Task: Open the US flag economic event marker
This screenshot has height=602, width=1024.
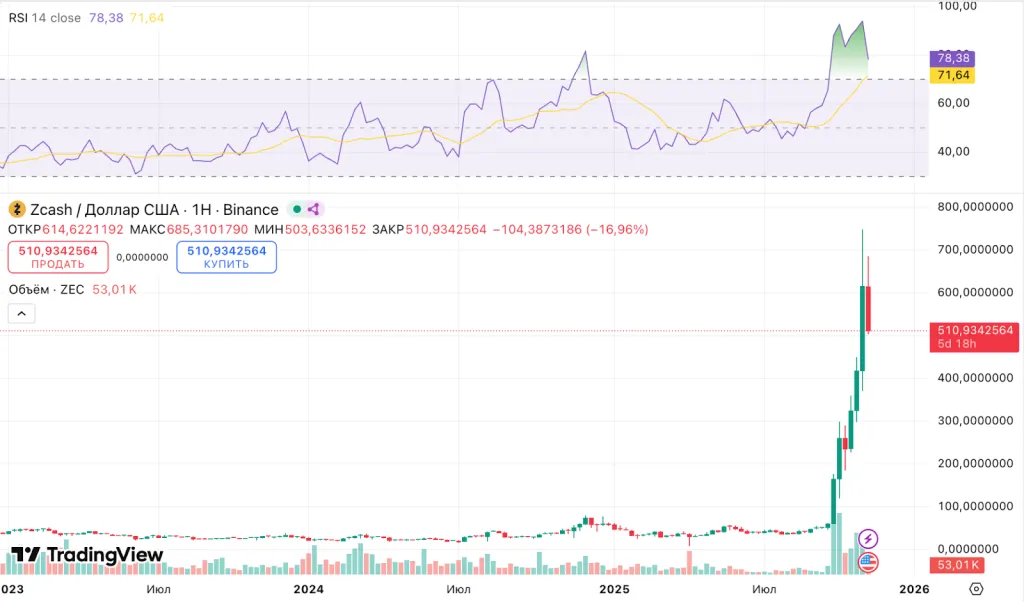Action: [x=869, y=563]
